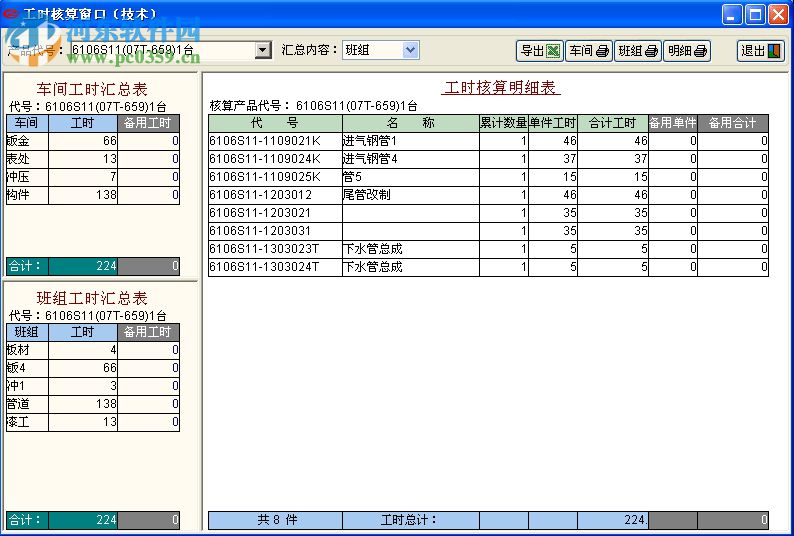Close the 工时核算窗口 window
This screenshot has width=794, height=536.
(x=778, y=14)
